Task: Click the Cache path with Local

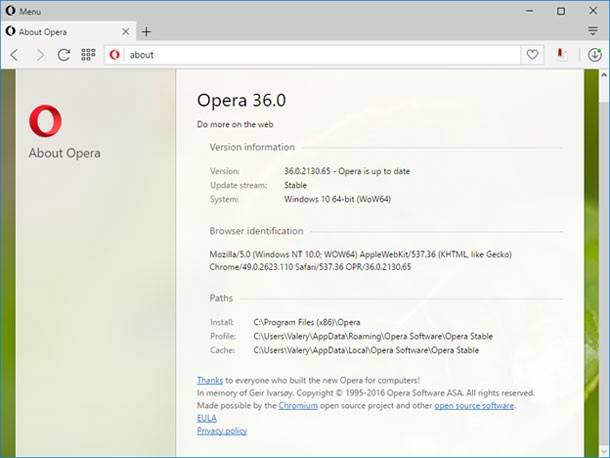Action: [366, 350]
